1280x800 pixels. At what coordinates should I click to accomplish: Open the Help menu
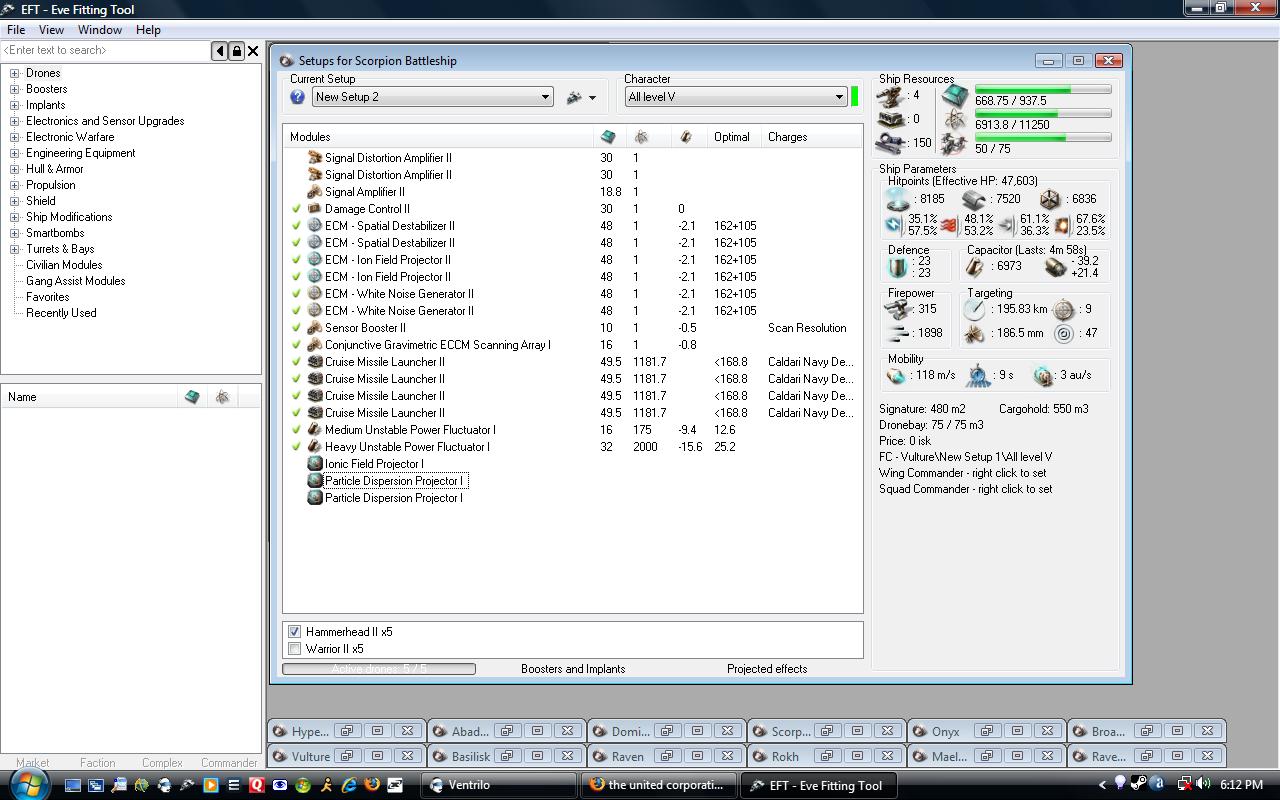tap(148, 30)
